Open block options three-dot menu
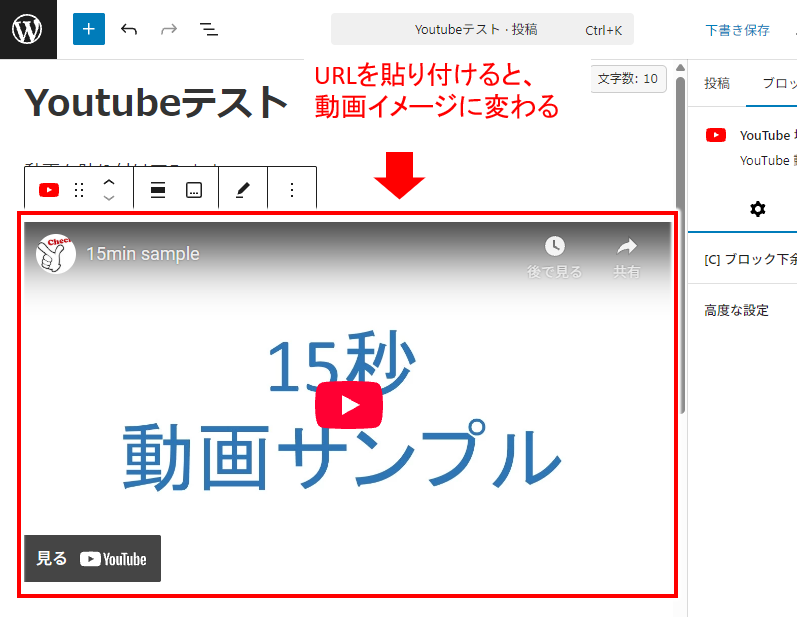The image size is (806, 623). 292,190
